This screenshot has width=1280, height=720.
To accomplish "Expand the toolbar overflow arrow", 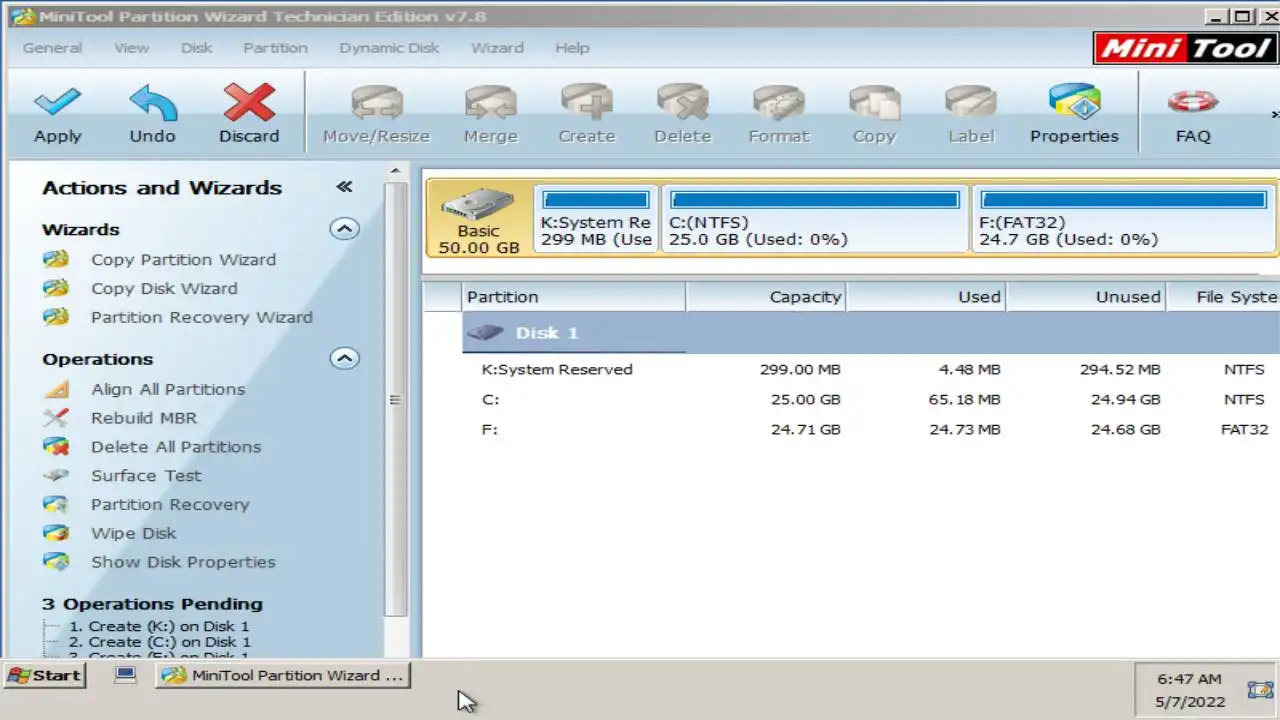I will (x=1274, y=114).
